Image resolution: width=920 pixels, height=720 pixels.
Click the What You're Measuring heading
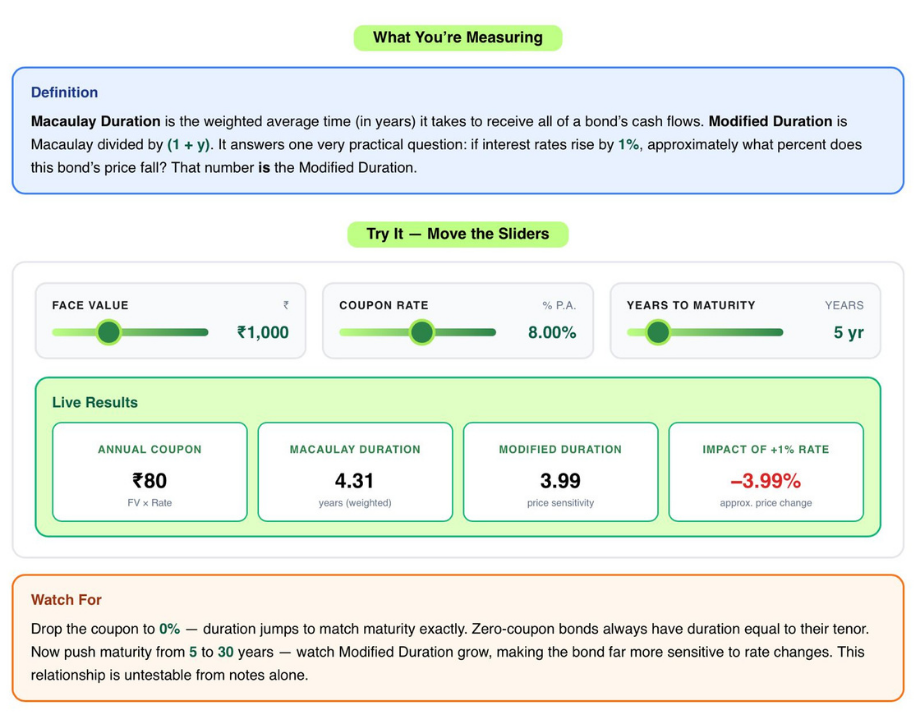point(458,38)
